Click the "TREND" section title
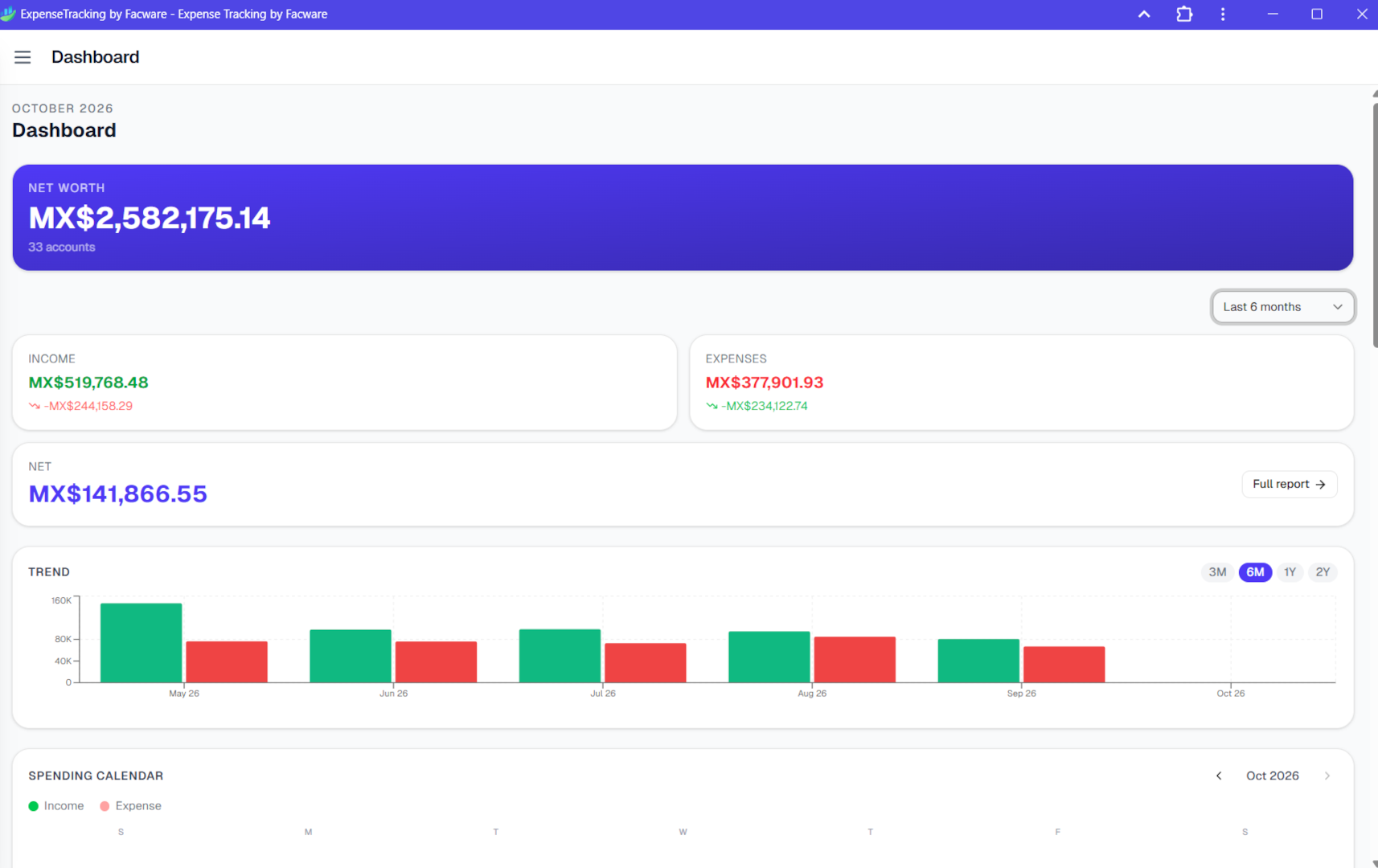 49,572
